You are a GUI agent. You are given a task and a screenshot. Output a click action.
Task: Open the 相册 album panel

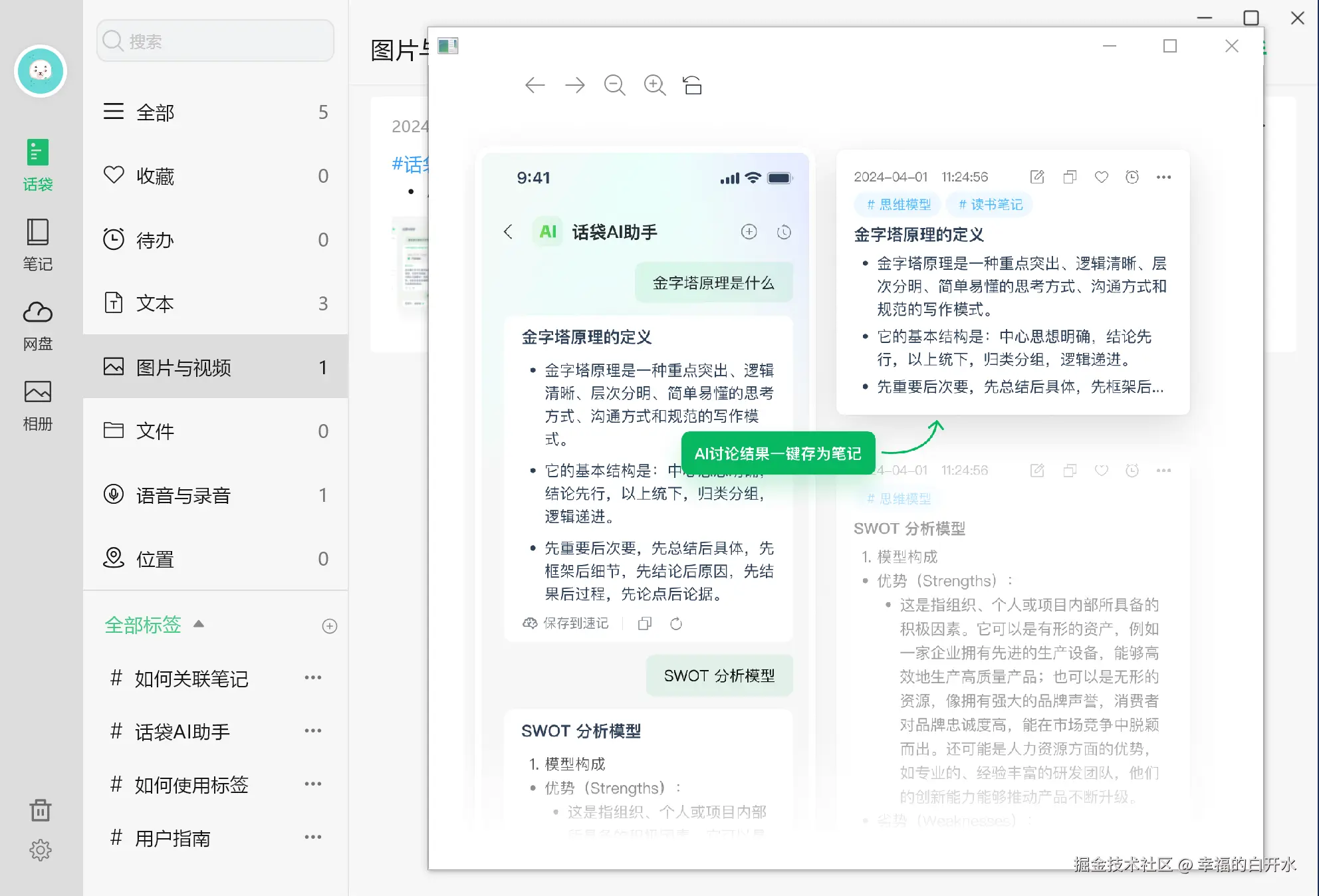point(38,403)
